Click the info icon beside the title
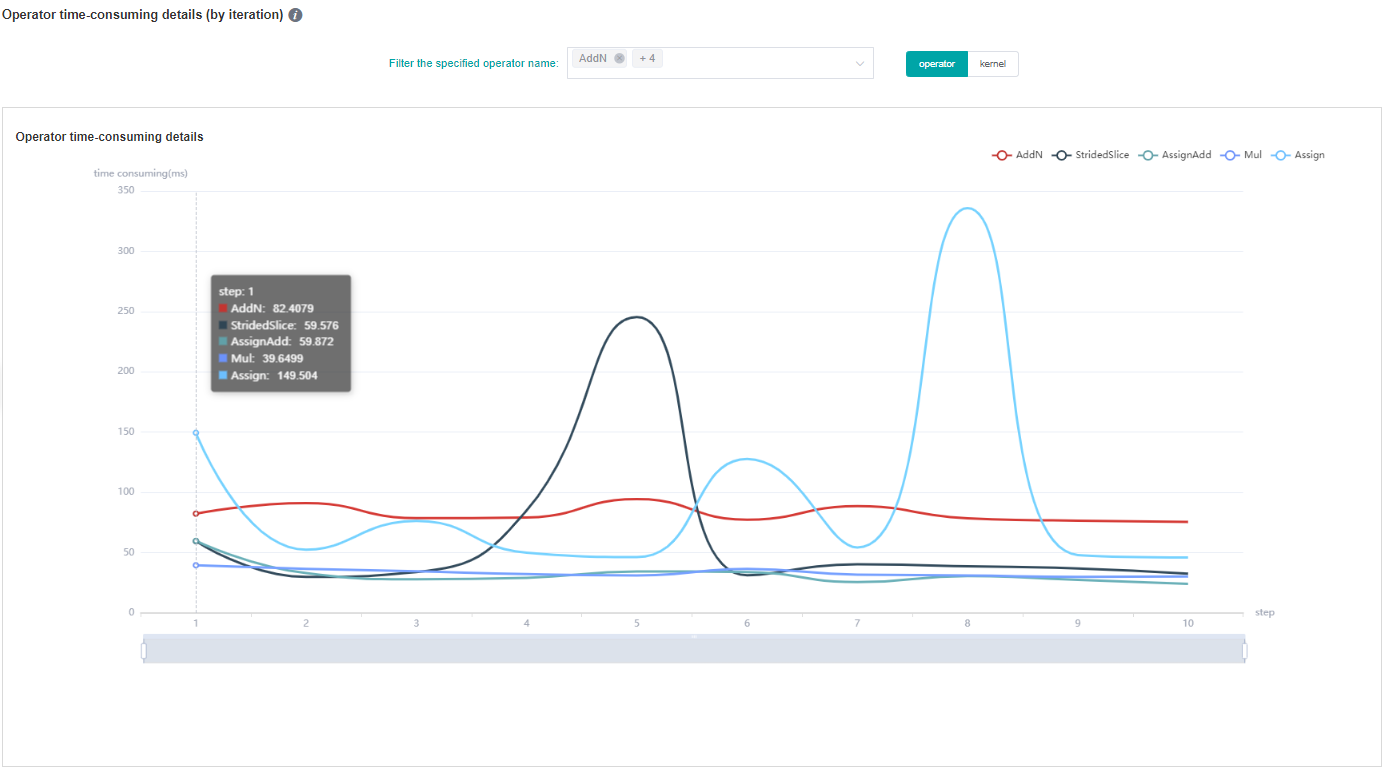The image size is (1388, 772). tap(296, 16)
